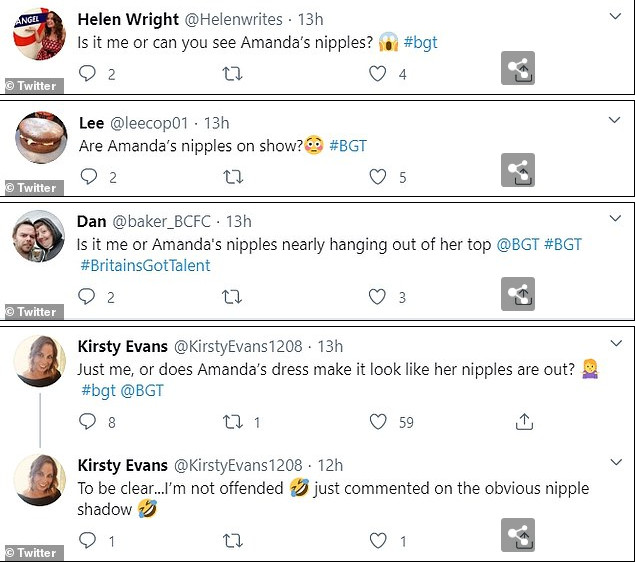Click upload share icon on Kirsty's first tweet
Viewport: 635px width, 562px height.
pyautogui.click(x=523, y=422)
